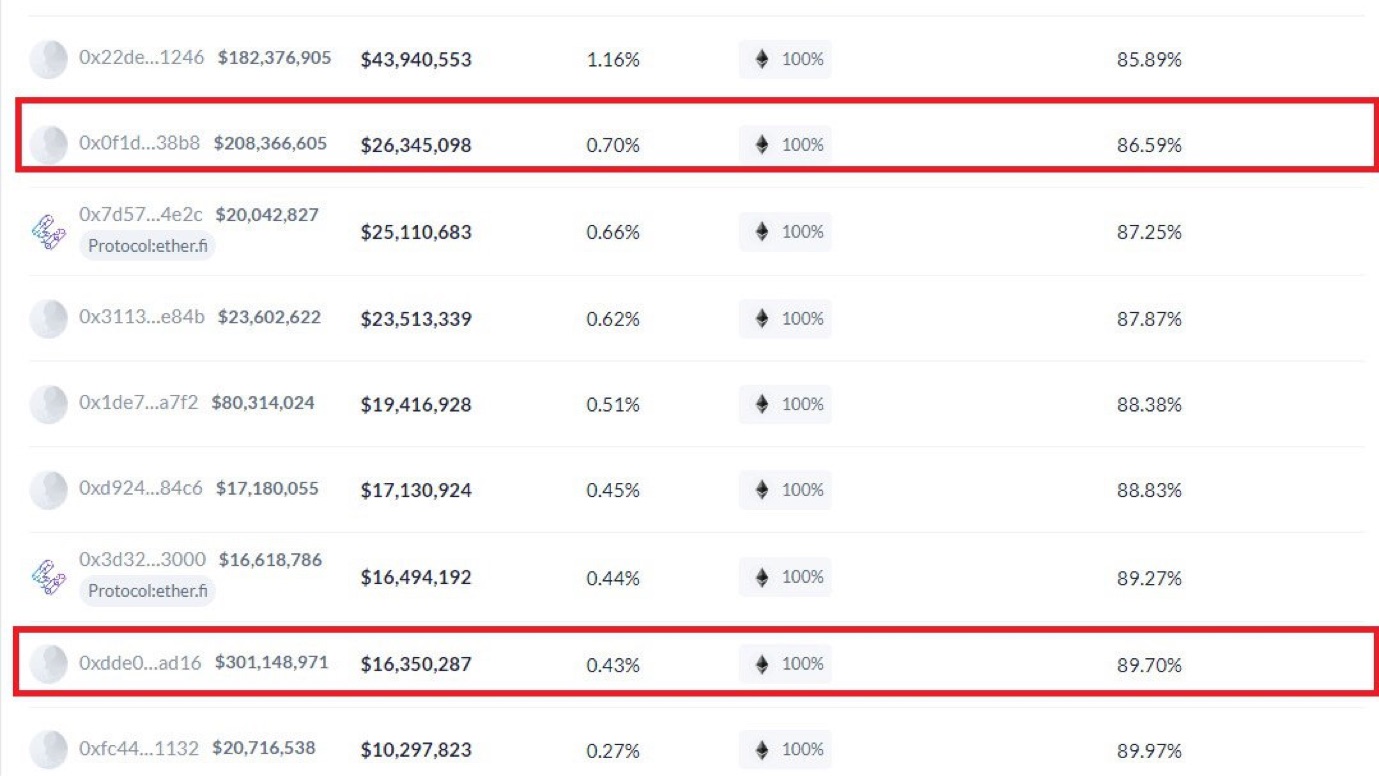Open wallet address 0x22de...1246
1379x776 pixels.
click(x=141, y=58)
